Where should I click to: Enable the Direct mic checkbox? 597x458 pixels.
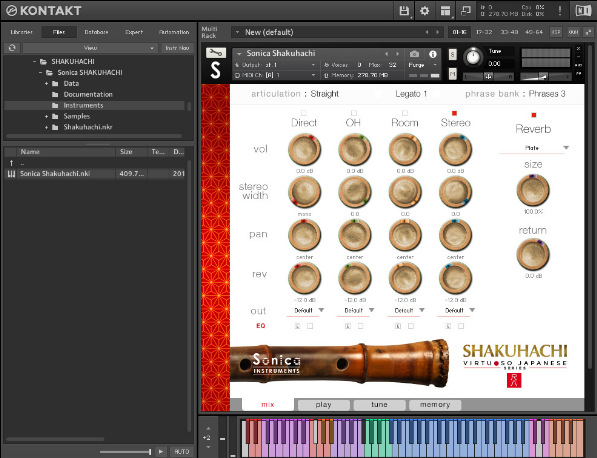(x=304, y=113)
